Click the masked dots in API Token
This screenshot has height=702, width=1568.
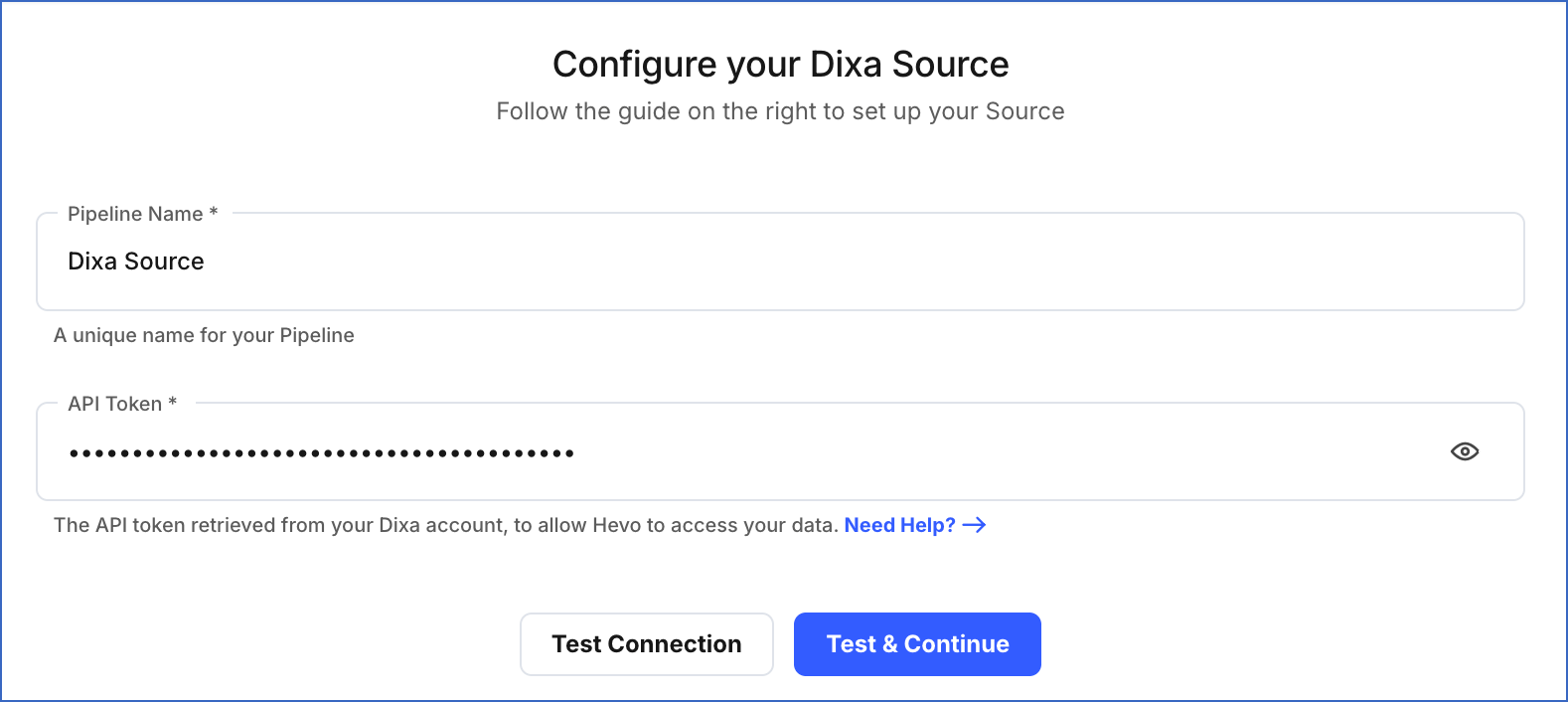point(320,451)
